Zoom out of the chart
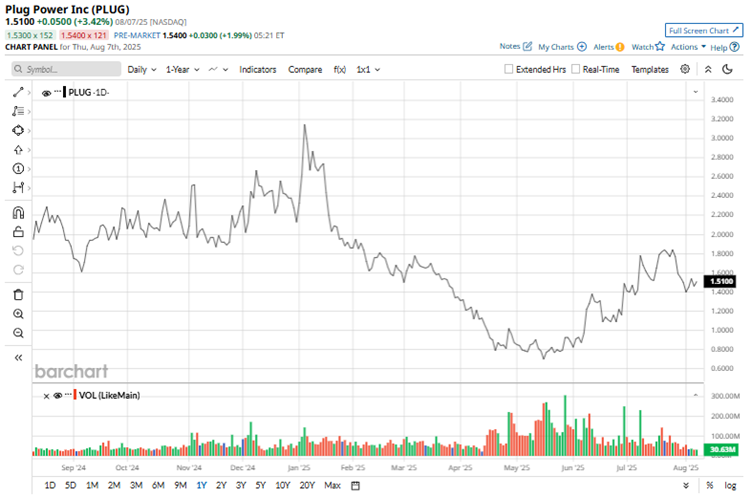The height and width of the screenshot is (498, 752). (18, 333)
